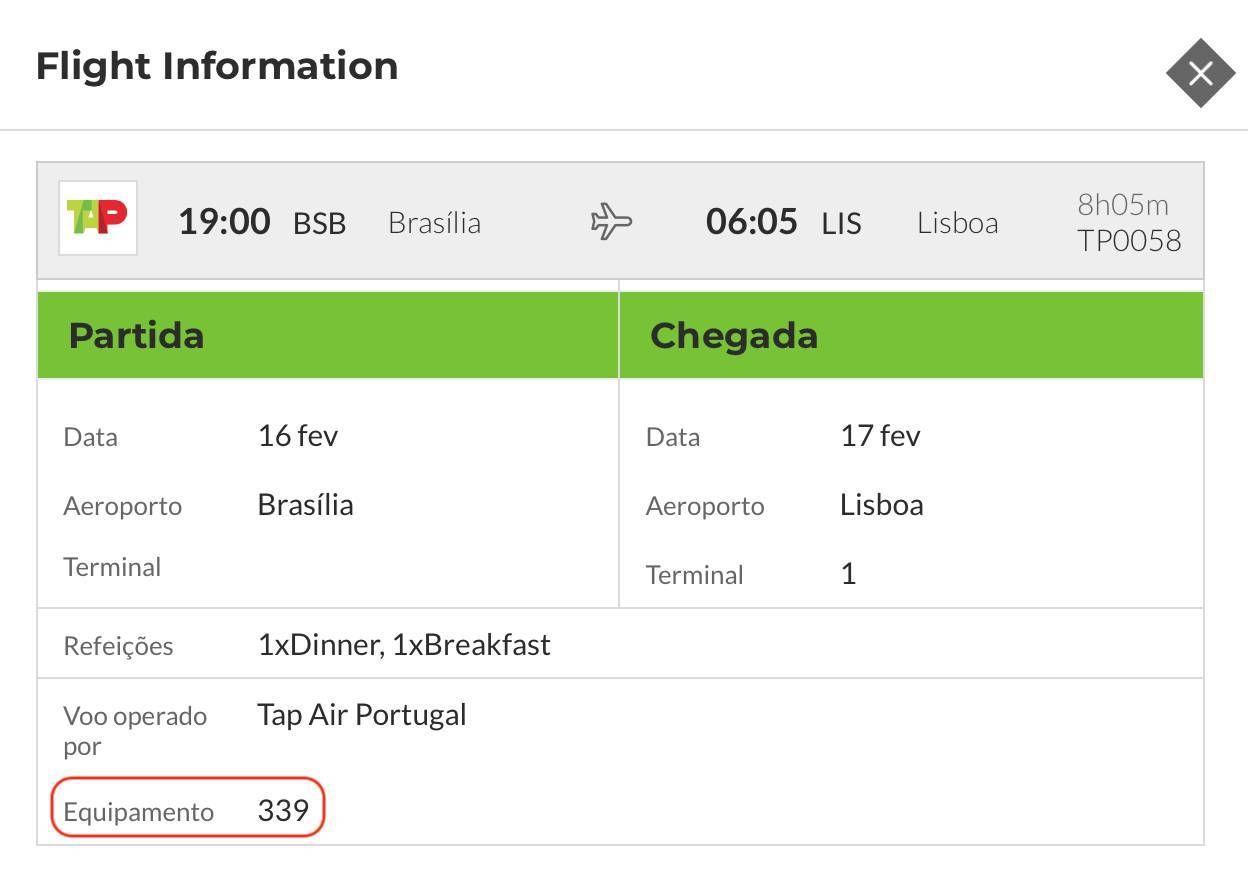The image size is (1248, 872).
Task: Click the Equipamento label
Action: [x=139, y=812]
